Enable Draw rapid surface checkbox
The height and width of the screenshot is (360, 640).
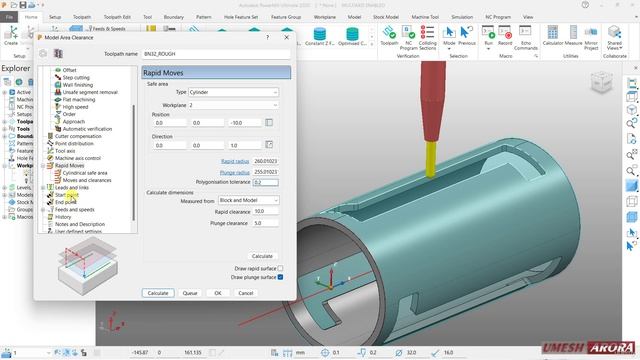(x=280, y=268)
